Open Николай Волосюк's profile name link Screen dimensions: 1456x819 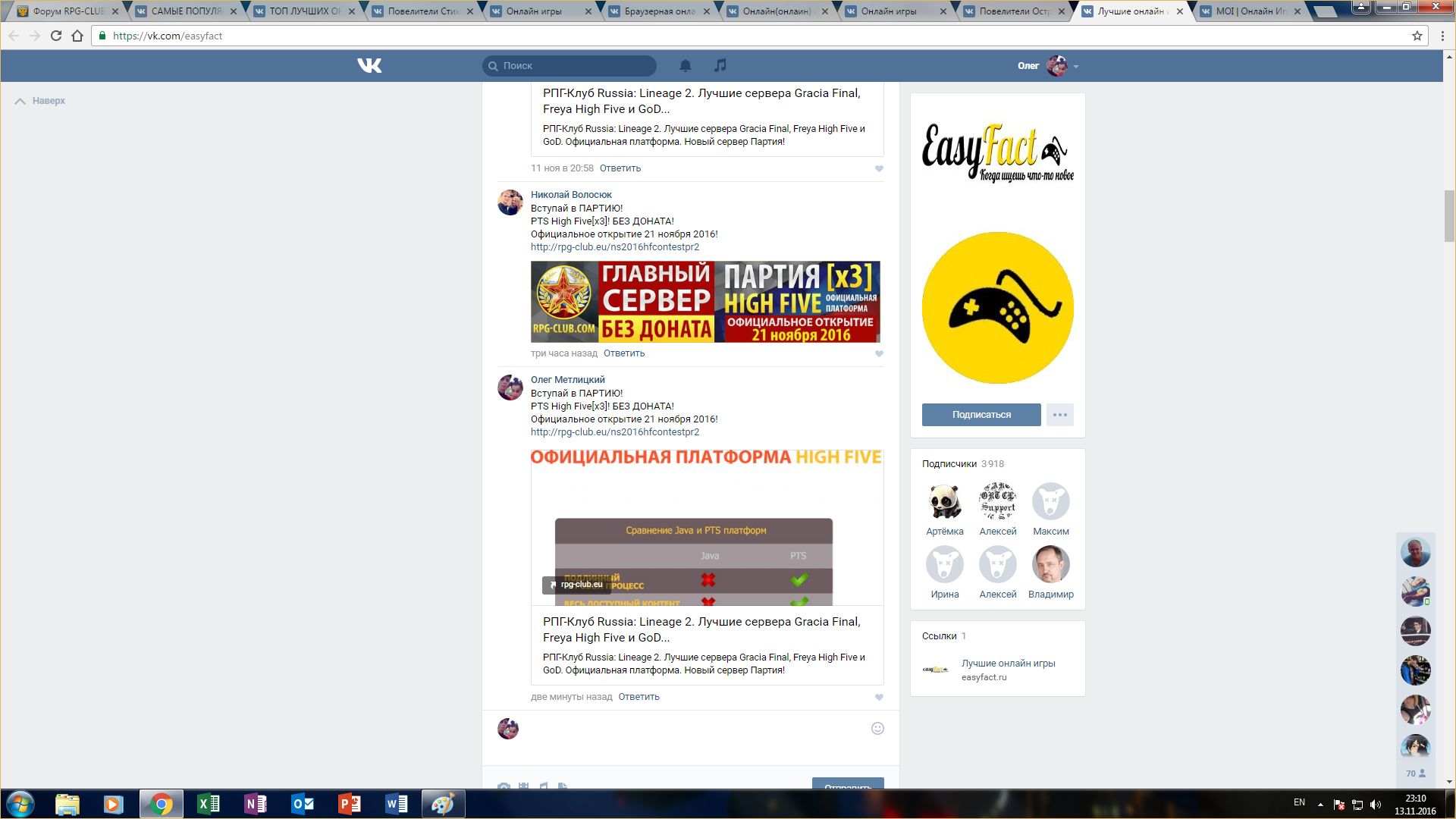571,195
